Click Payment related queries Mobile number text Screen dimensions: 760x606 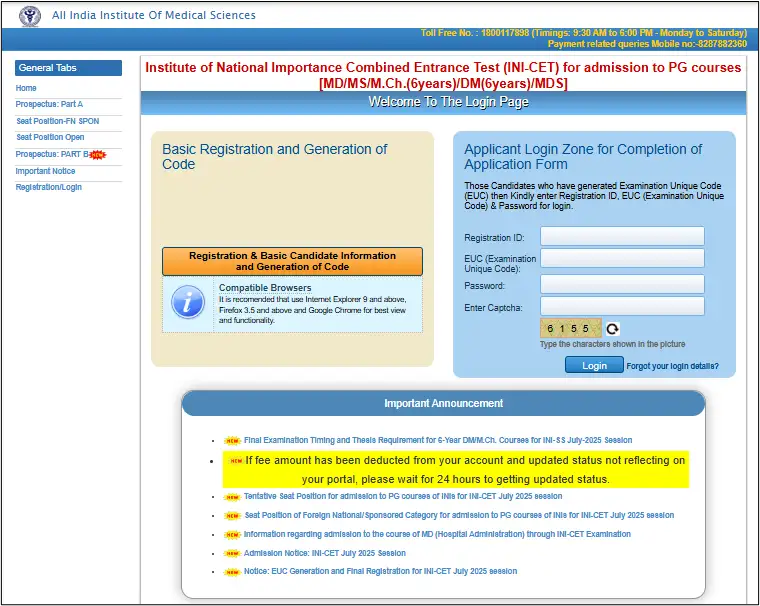point(647,44)
